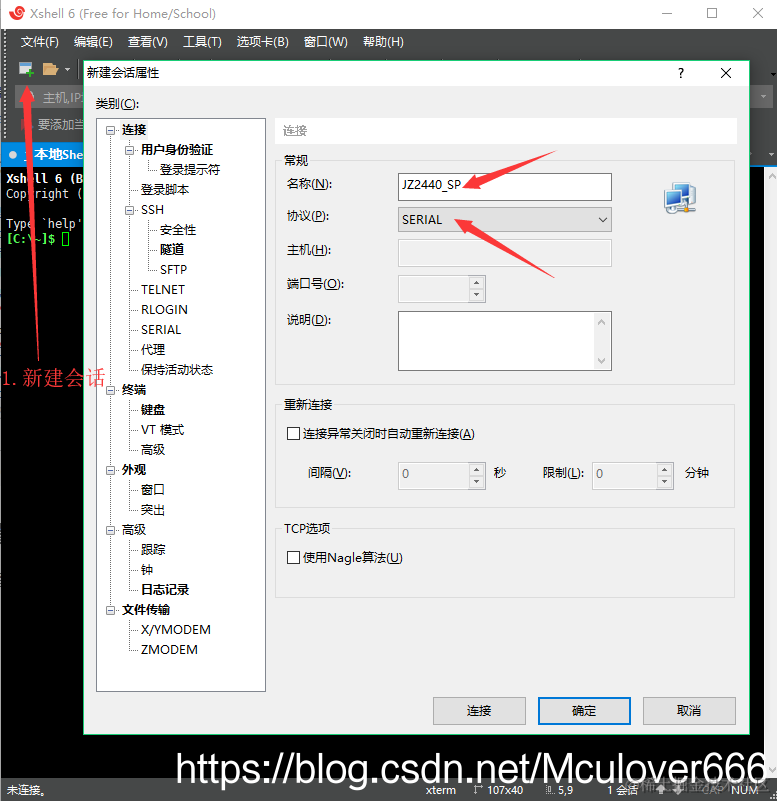The image size is (777, 801).
Task: Close the 新建会话属性 dialog
Action: point(725,73)
